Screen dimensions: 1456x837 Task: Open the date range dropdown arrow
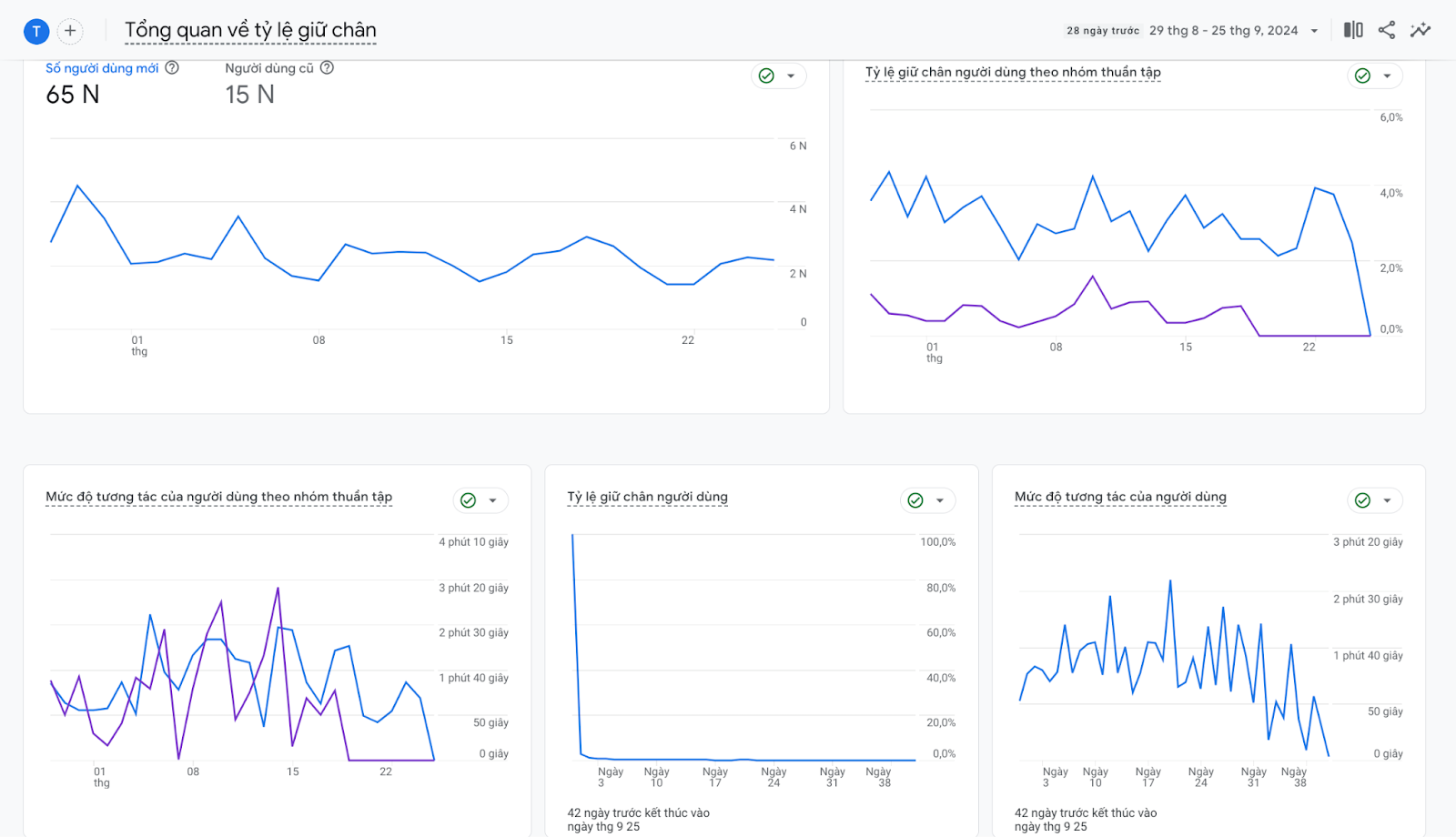[x=1314, y=31]
